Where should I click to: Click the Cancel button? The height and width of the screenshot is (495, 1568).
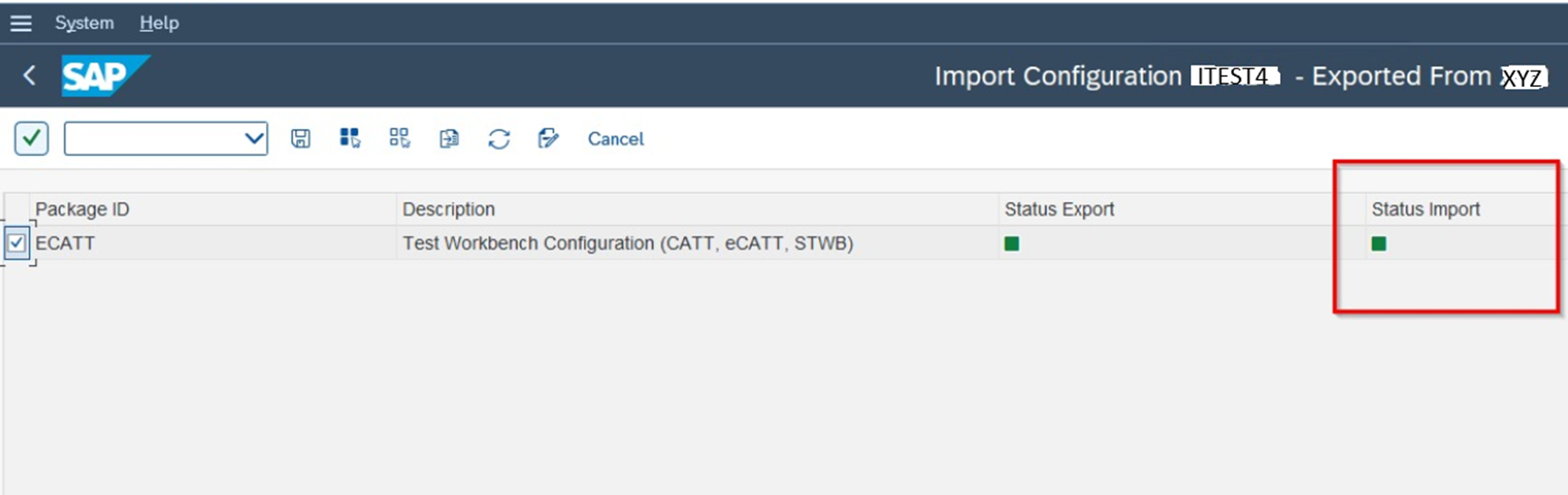615,139
